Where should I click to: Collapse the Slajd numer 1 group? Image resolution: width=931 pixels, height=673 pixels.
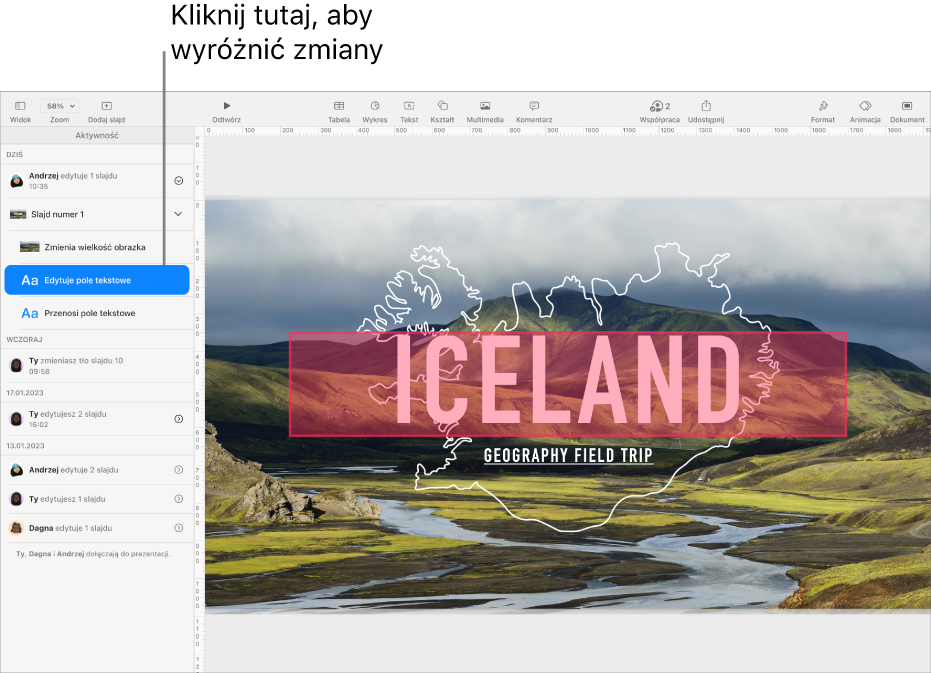[x=178, y=214]
